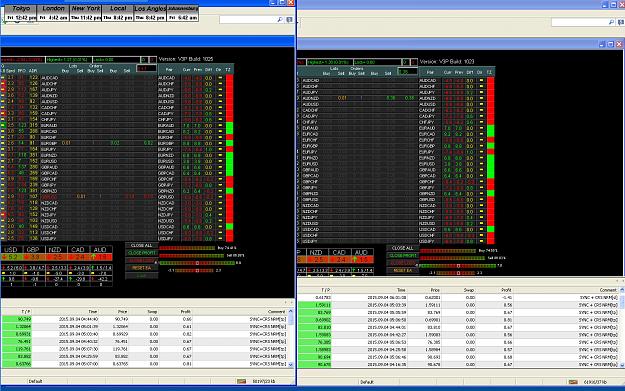Click the TZ column header in left dashboard

[228, 70]
